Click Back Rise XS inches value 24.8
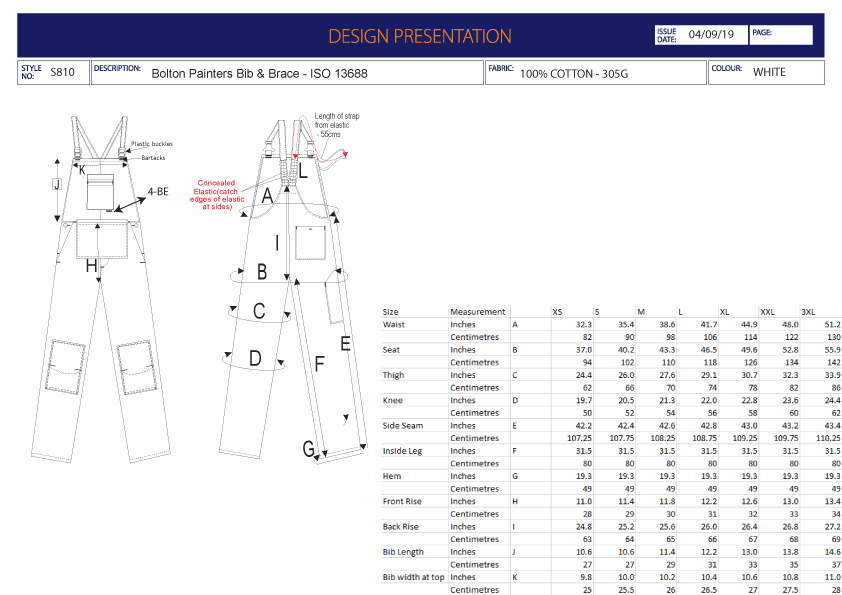The image size is (842, 595). (584, 526)
